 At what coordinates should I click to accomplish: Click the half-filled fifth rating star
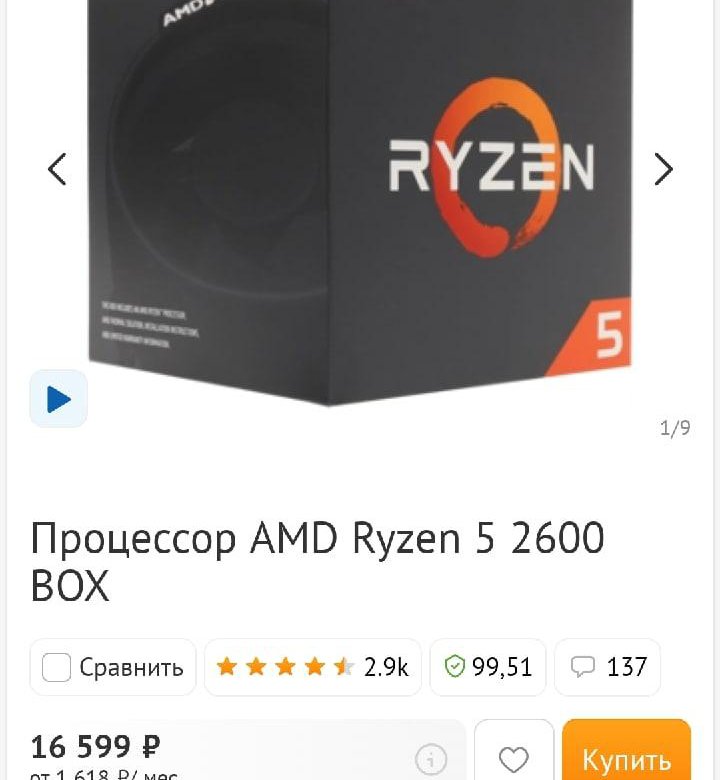[x=344, y=667]
